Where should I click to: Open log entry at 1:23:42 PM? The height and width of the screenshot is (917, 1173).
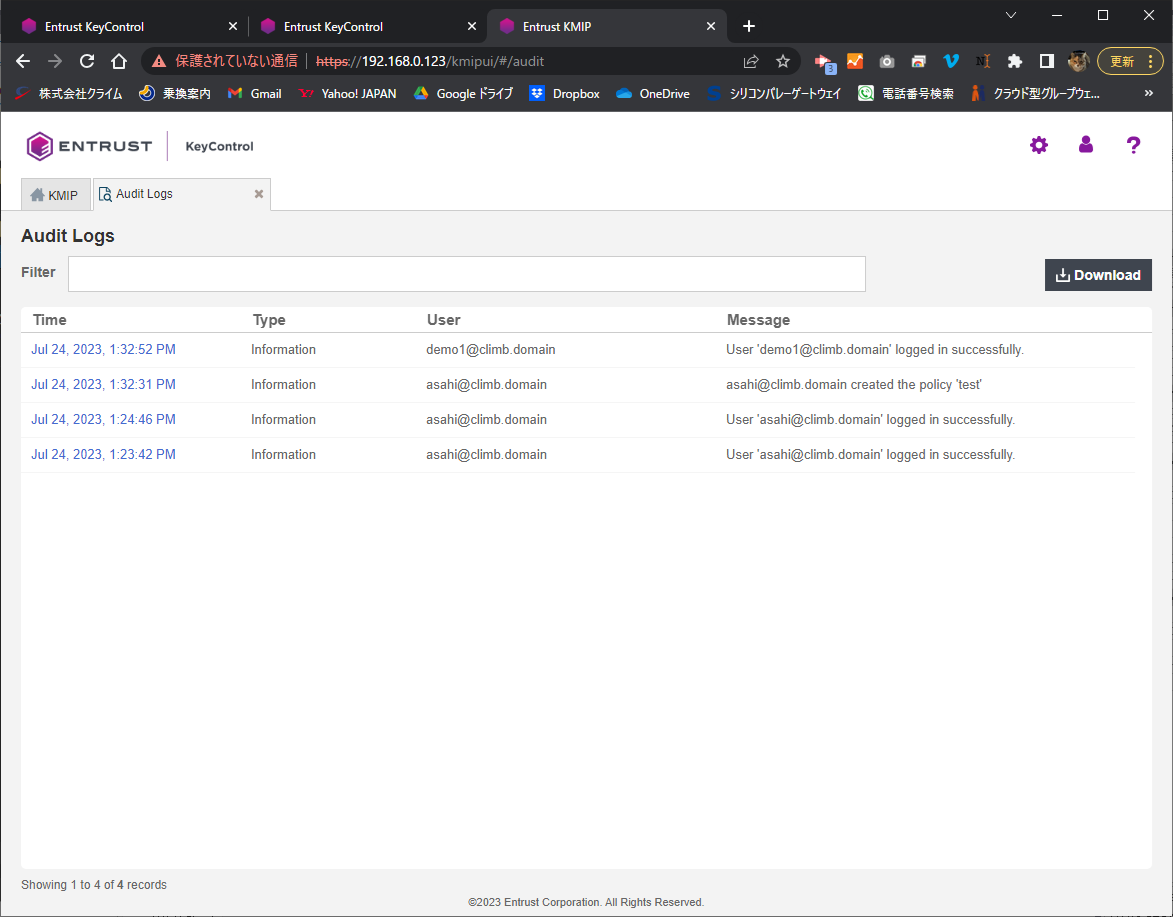point(103,455)
